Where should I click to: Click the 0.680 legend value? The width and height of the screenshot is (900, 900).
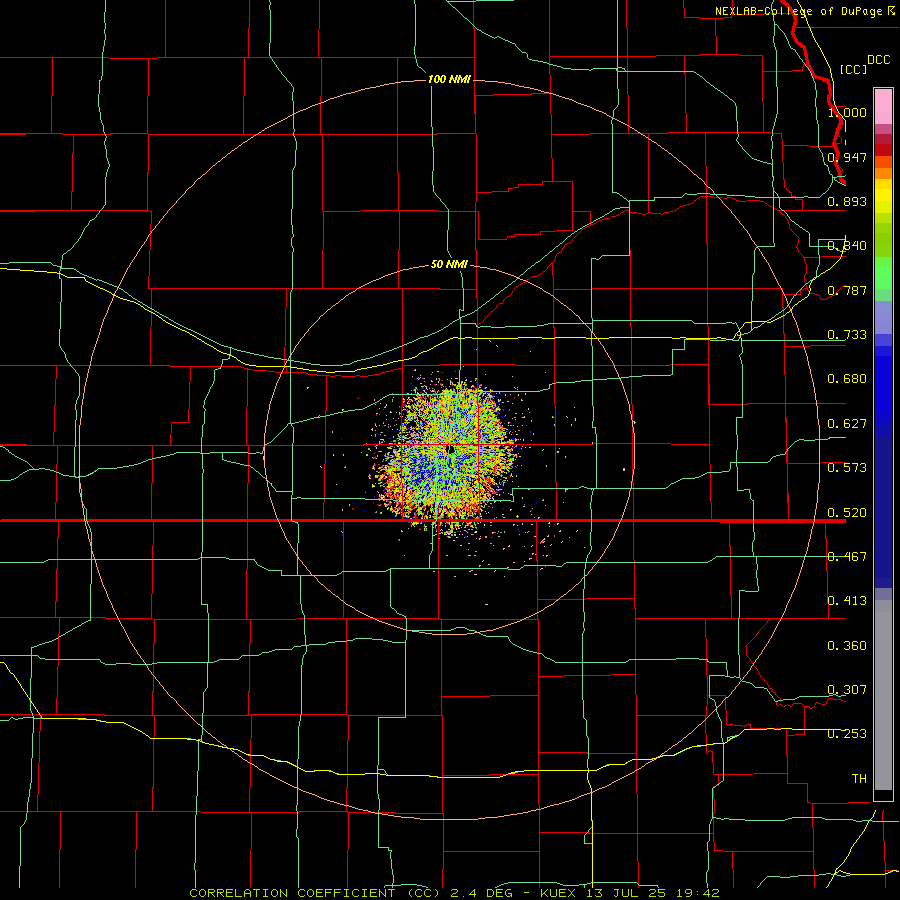pyautogui.click(x=847, y=379)
